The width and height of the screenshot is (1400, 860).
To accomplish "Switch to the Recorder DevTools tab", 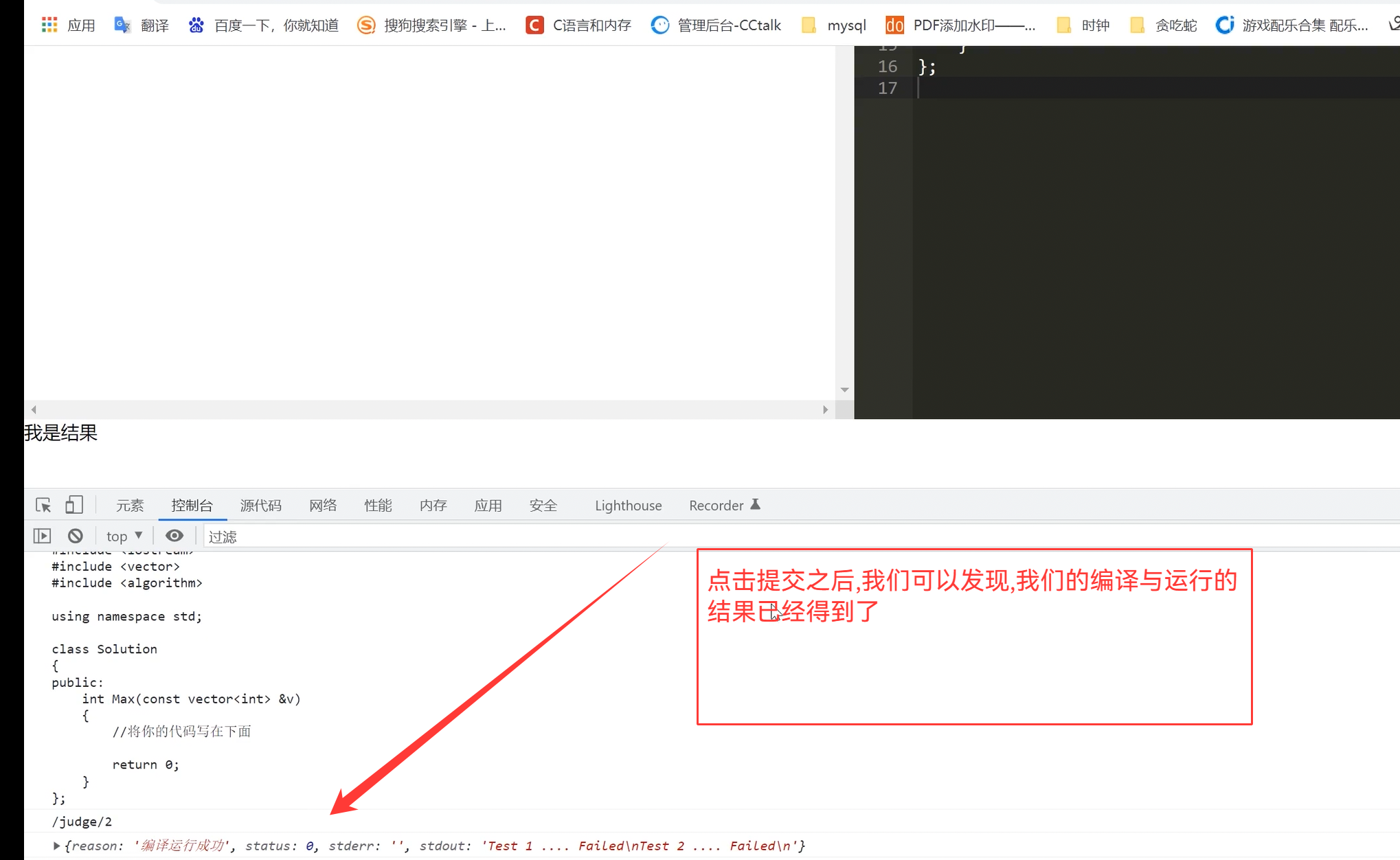I will pyautogui.click(x=725, y=506).
